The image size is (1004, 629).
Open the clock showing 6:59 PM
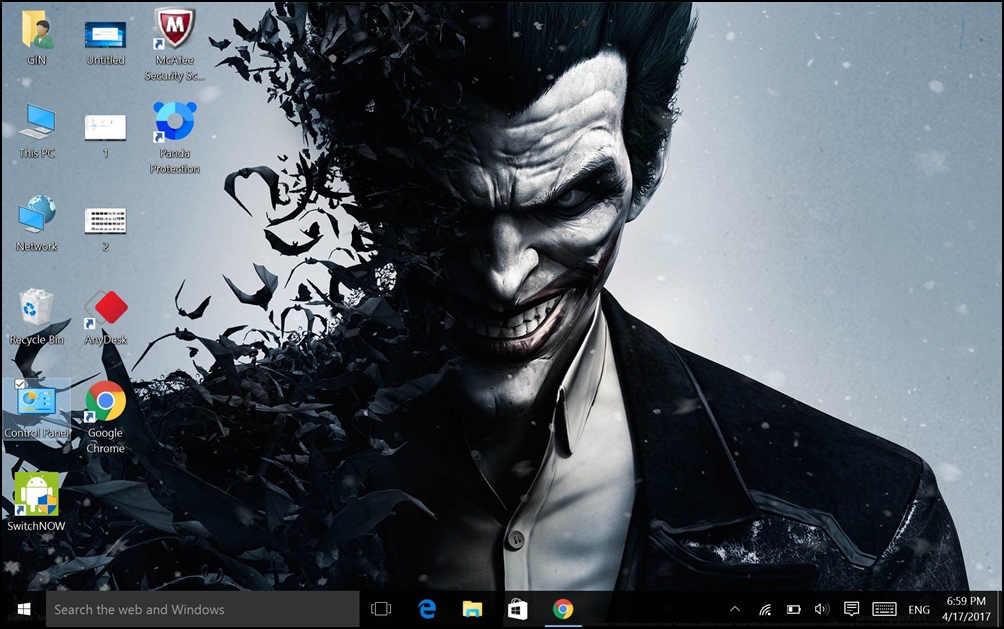coord(966,609)
